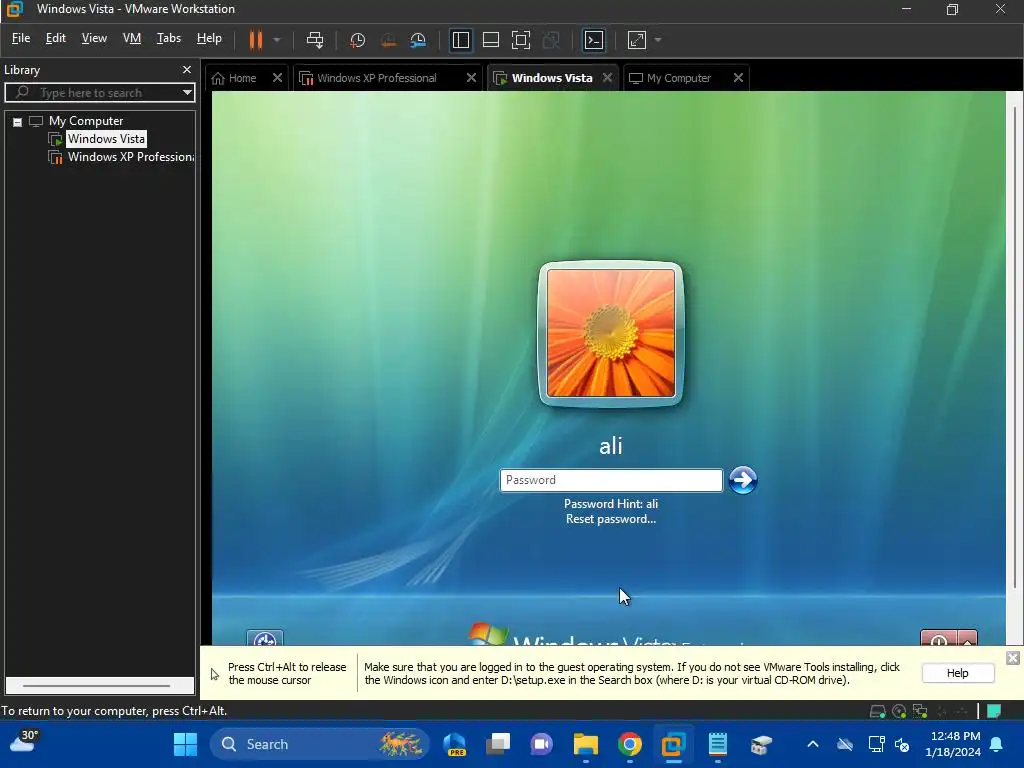Viewport: 1024px width, 768px height.
Task: Open the Tabs menu
Action: [168, 38]
